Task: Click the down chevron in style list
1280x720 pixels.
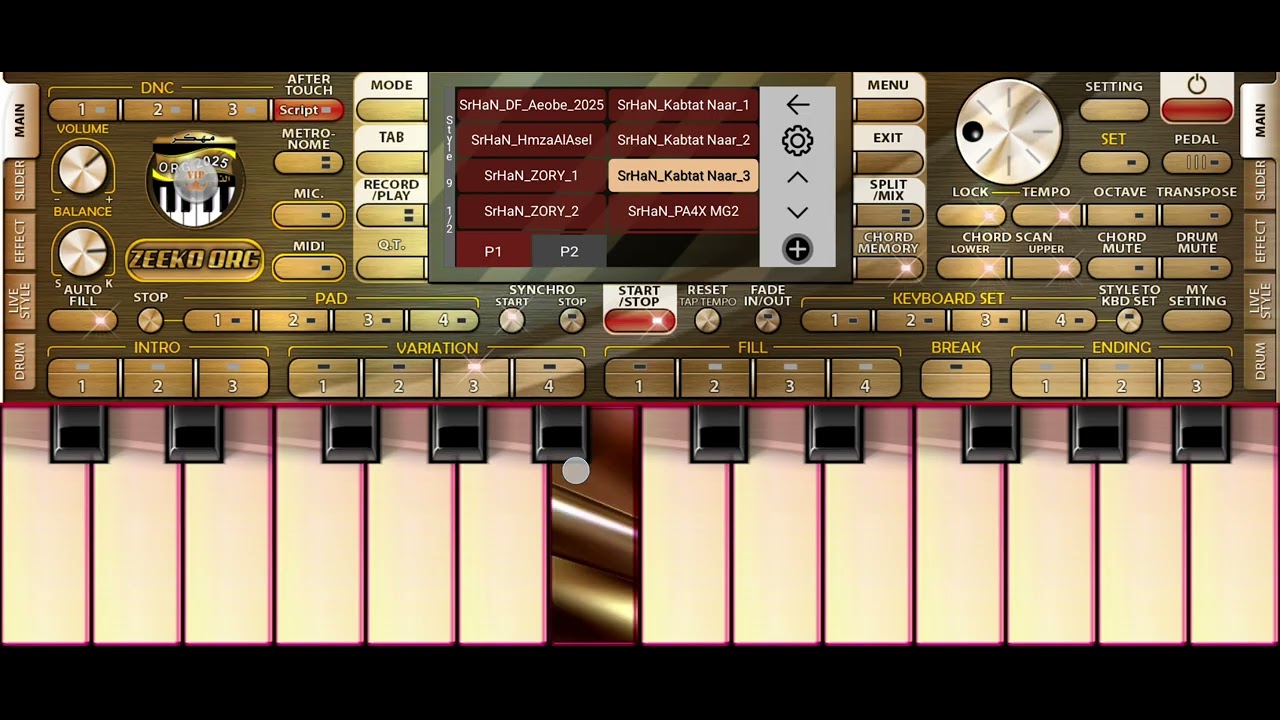Action: click(x=797, y=212)
